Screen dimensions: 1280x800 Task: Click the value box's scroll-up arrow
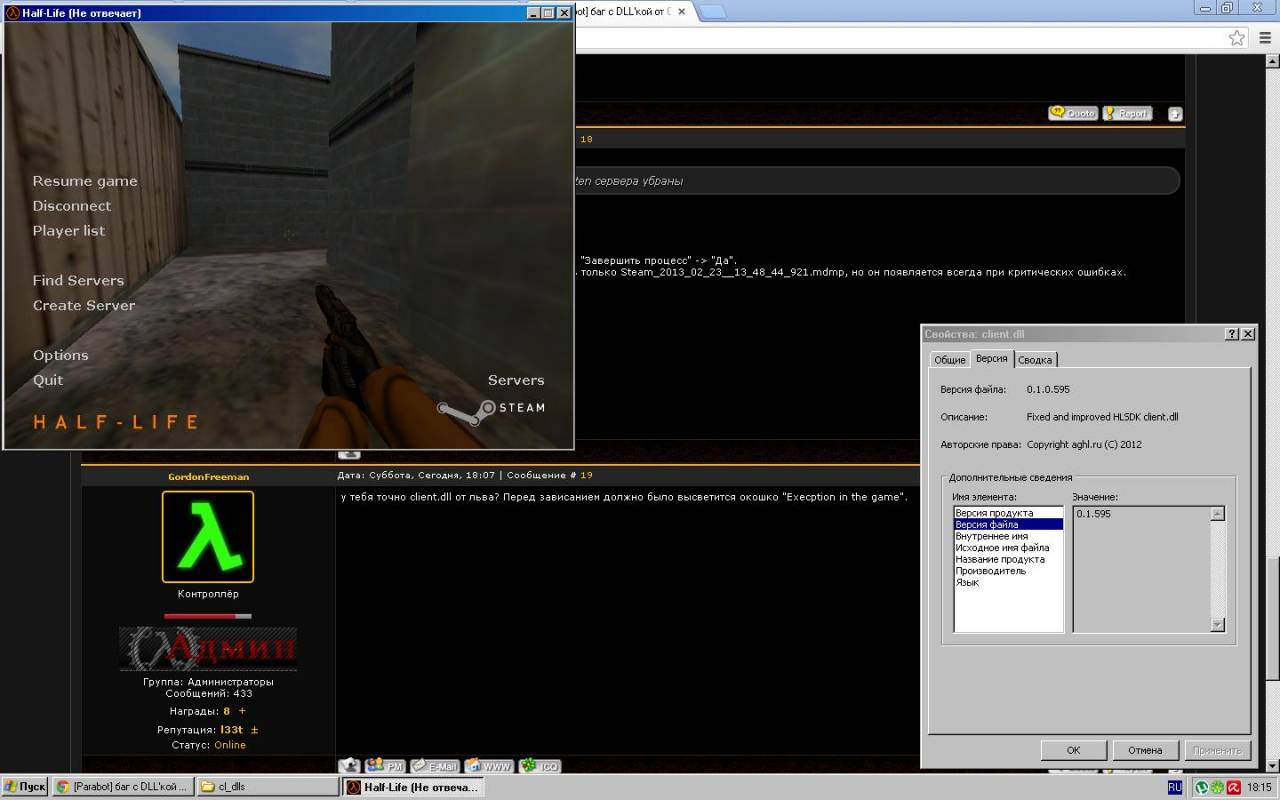pyautogui.click(x=1217, y=514)
